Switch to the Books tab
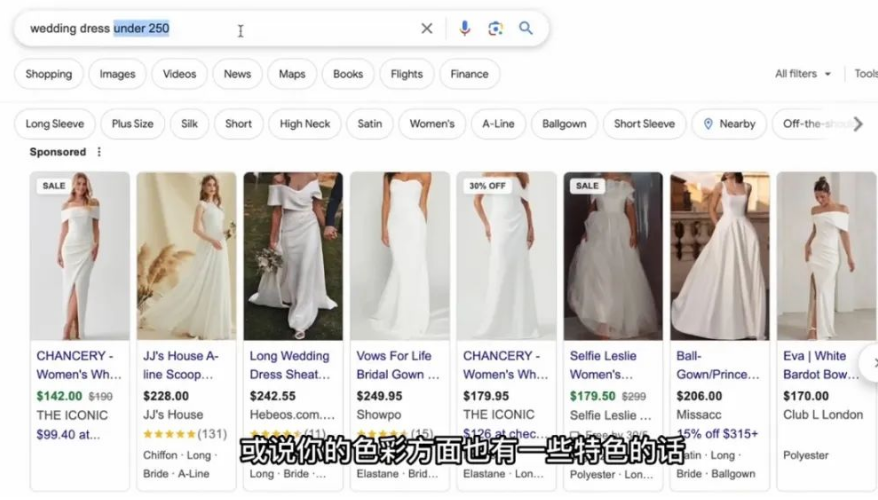This screenshot has width=878, height=500. tap(348, 74)
